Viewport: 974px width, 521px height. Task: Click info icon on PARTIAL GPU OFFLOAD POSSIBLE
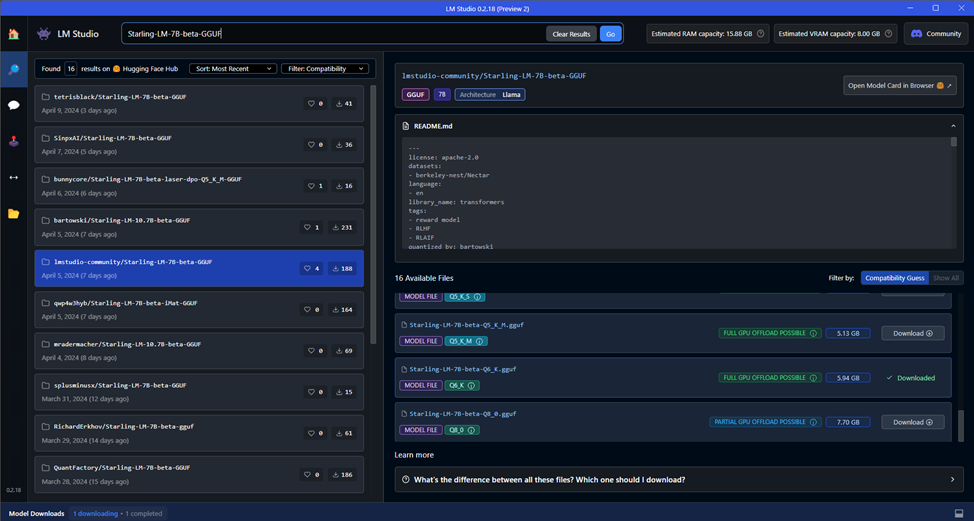(x=812, y=422)
